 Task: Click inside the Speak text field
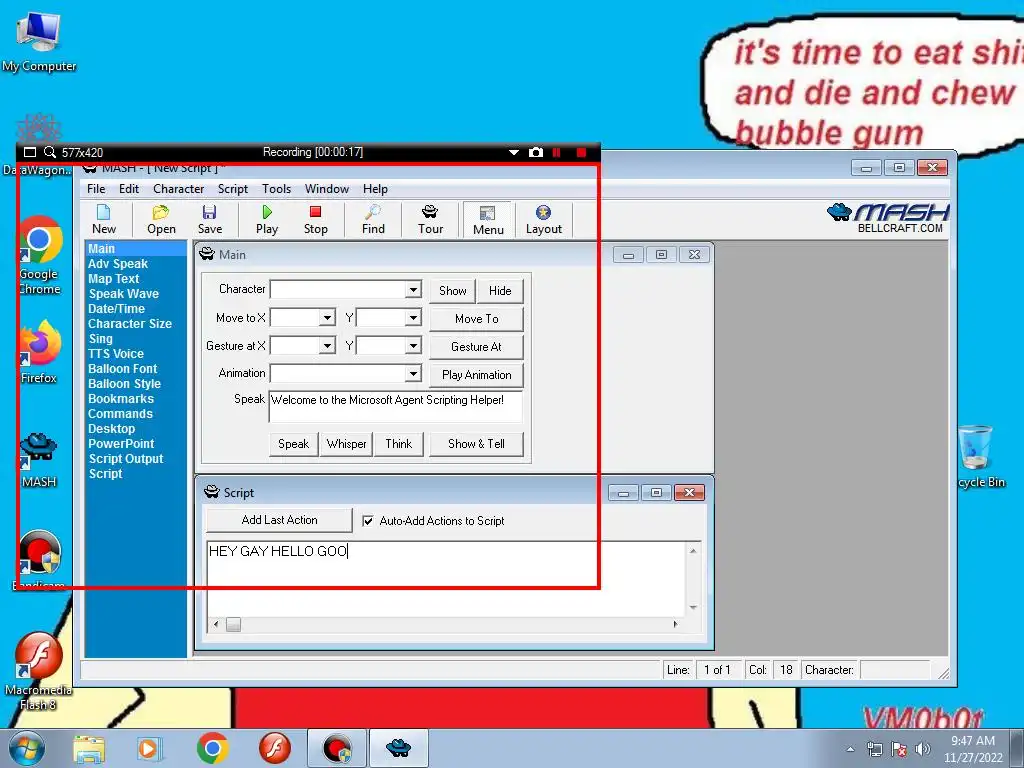[395, 406]
